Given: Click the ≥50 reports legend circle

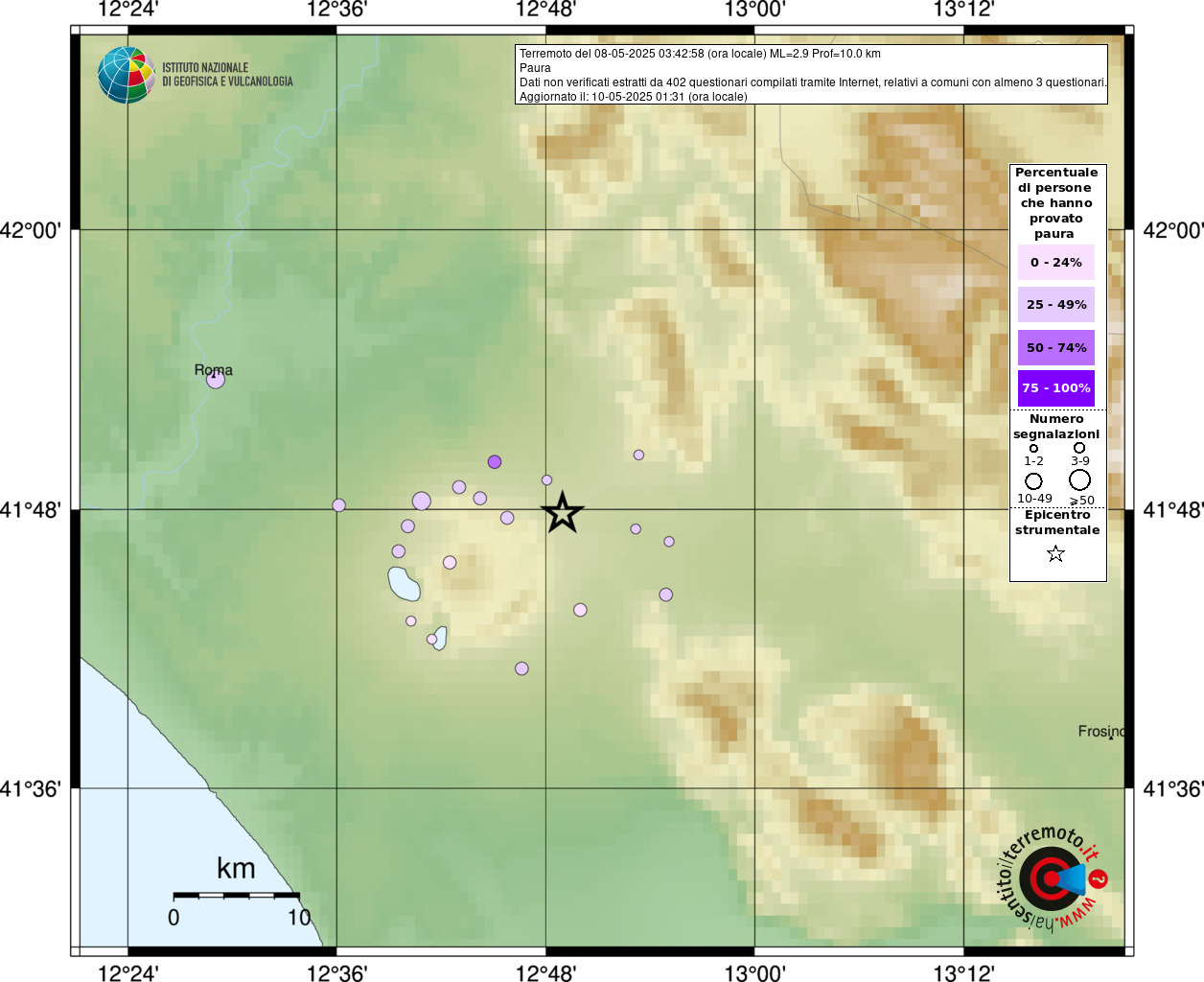Looking at the screenshot, I should tap(1080, 479).
